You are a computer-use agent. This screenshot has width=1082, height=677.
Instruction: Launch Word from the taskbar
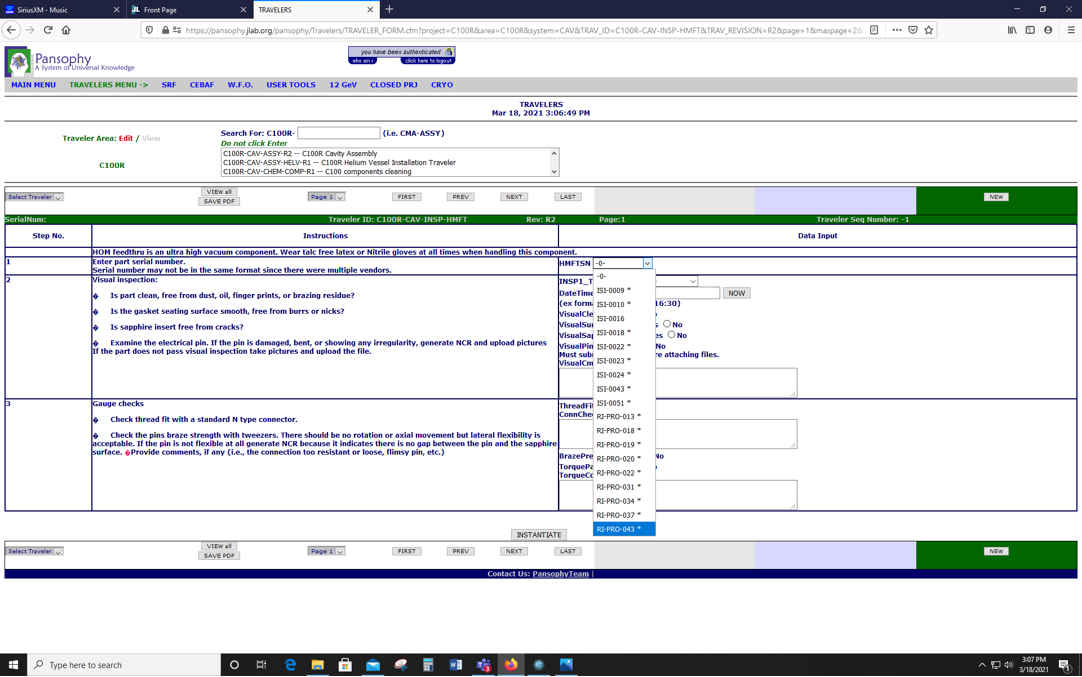(456, 665)
